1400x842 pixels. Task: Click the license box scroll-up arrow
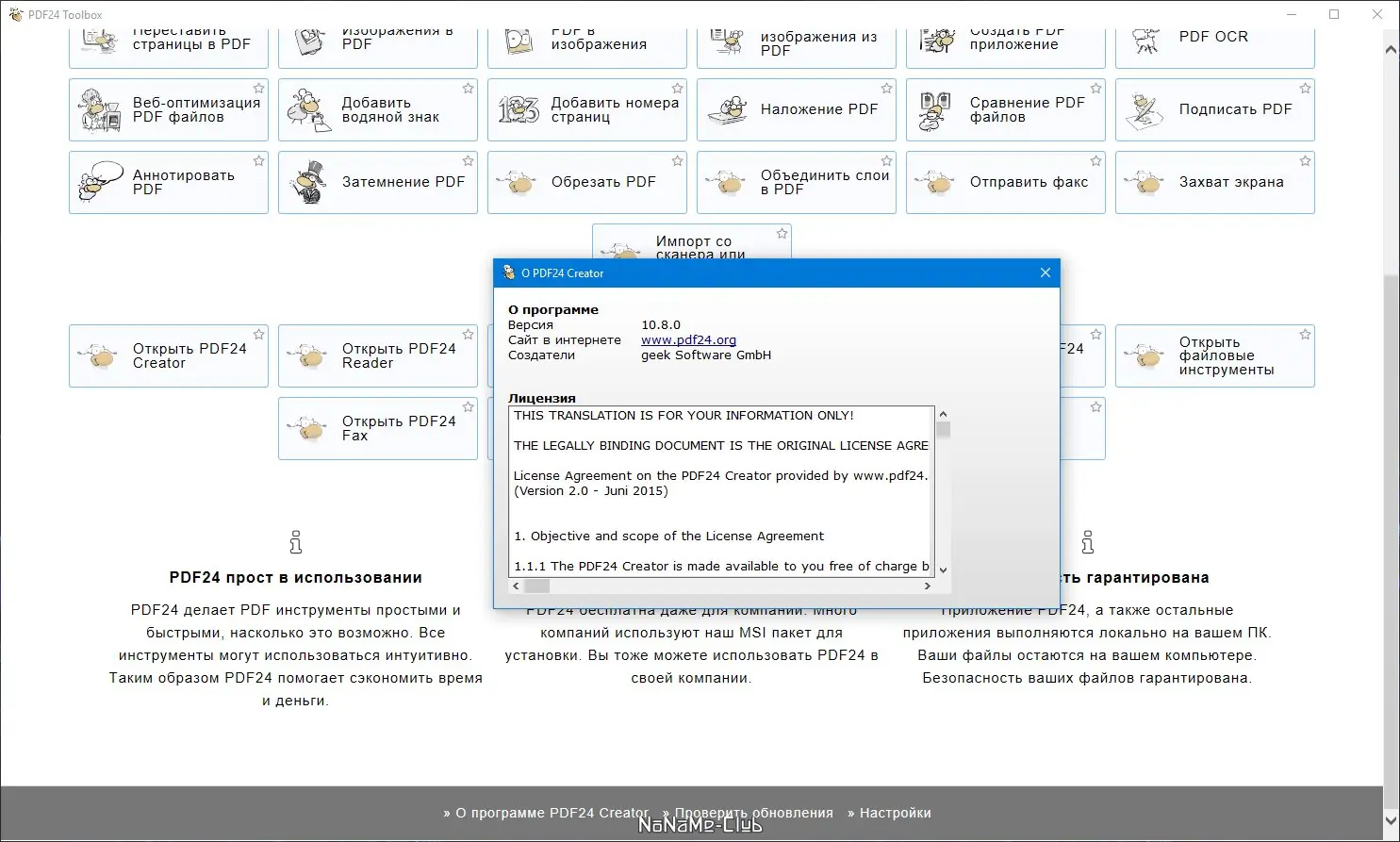point(943,414)
